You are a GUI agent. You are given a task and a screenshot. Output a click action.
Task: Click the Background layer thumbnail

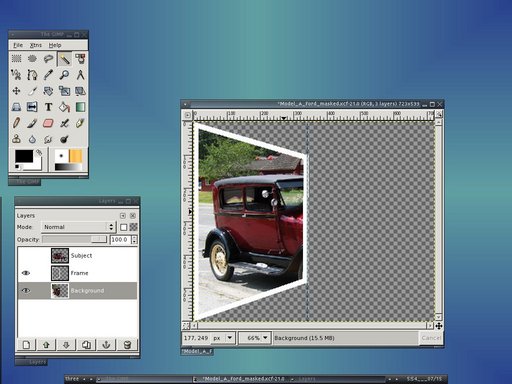click(x=60, y=291)
